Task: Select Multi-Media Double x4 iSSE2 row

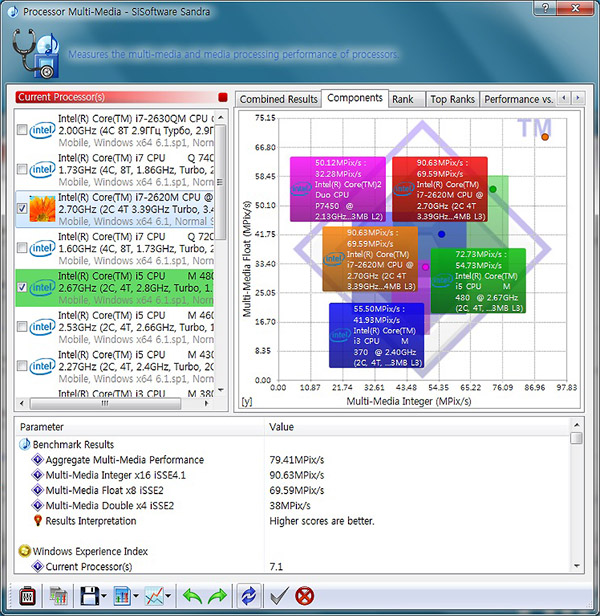Action: 292,506
